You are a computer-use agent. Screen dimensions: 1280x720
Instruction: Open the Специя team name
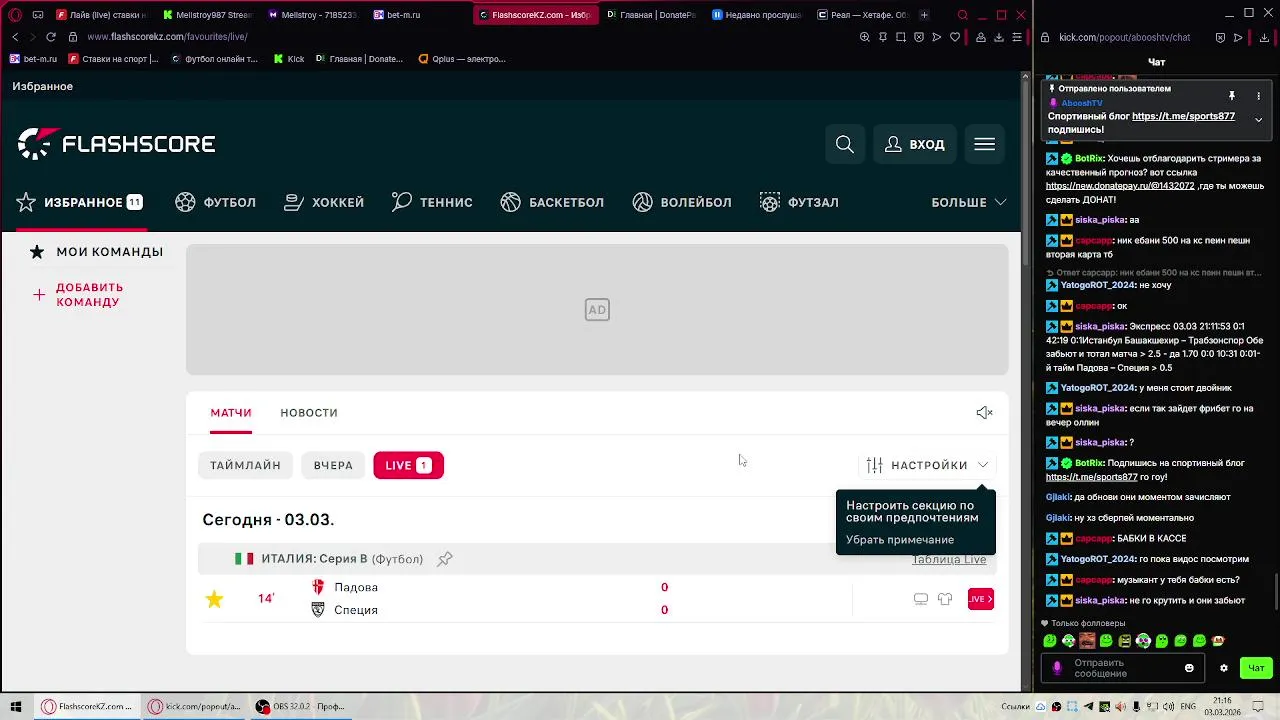[x=356, y=610]
